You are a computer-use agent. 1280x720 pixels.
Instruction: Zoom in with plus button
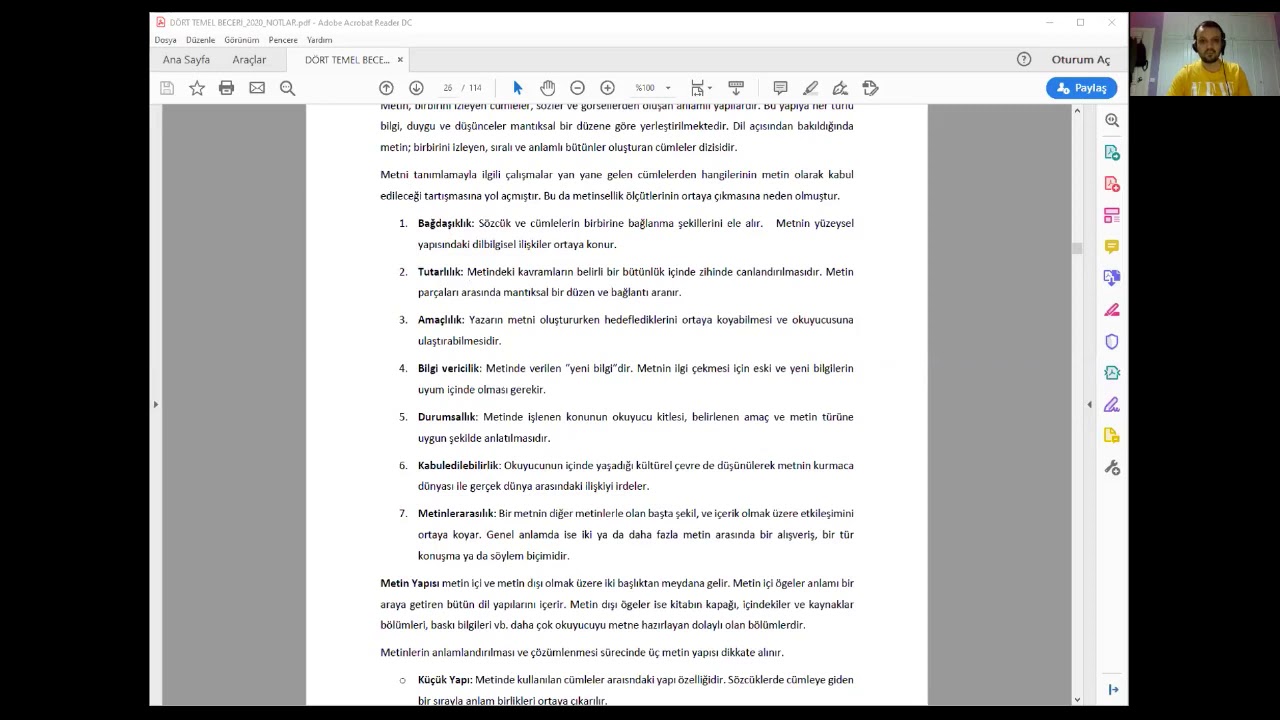607,88
